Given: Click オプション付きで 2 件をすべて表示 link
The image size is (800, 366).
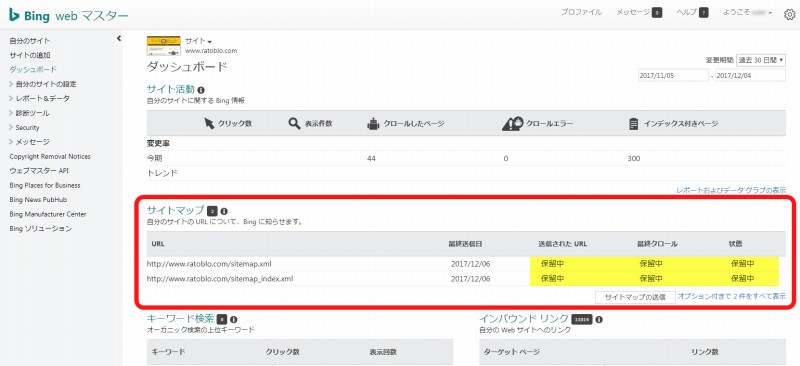Looking at the screenshot, I should (732, 296).
